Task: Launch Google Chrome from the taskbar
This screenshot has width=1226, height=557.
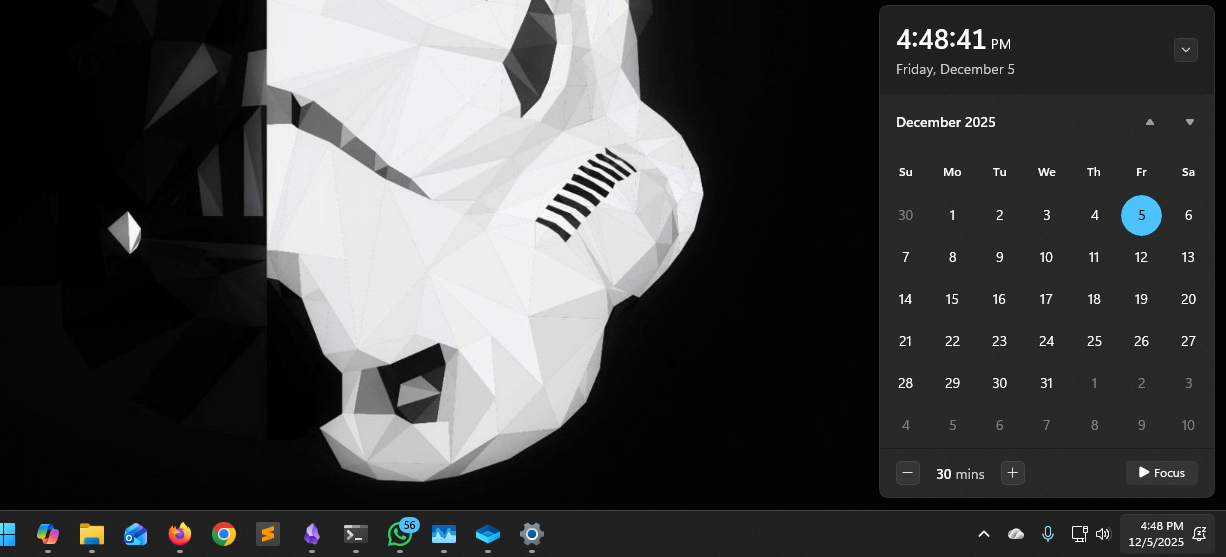Action: coord(224,534)
